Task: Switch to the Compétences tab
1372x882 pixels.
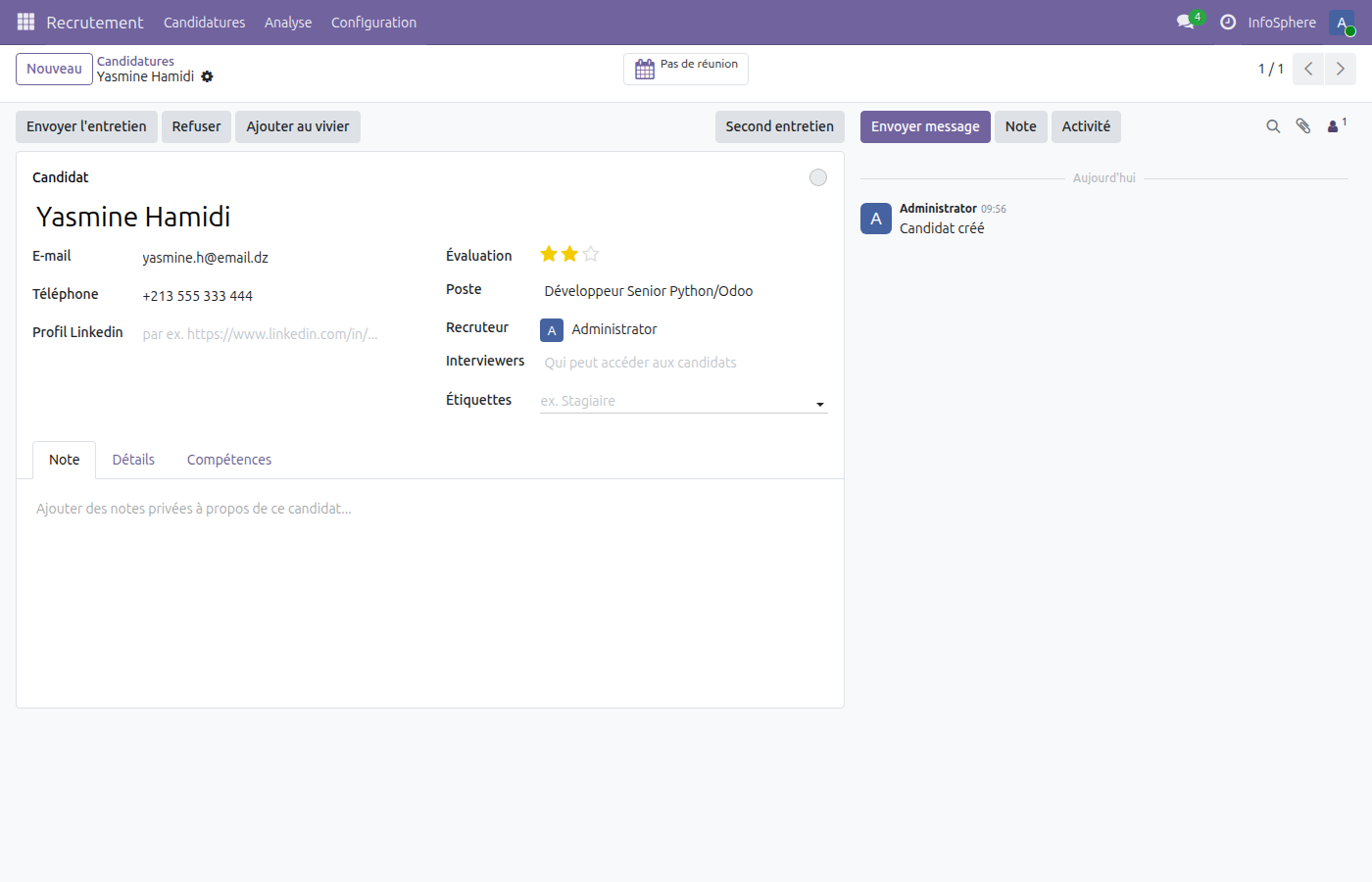Action: click(228, 459)
